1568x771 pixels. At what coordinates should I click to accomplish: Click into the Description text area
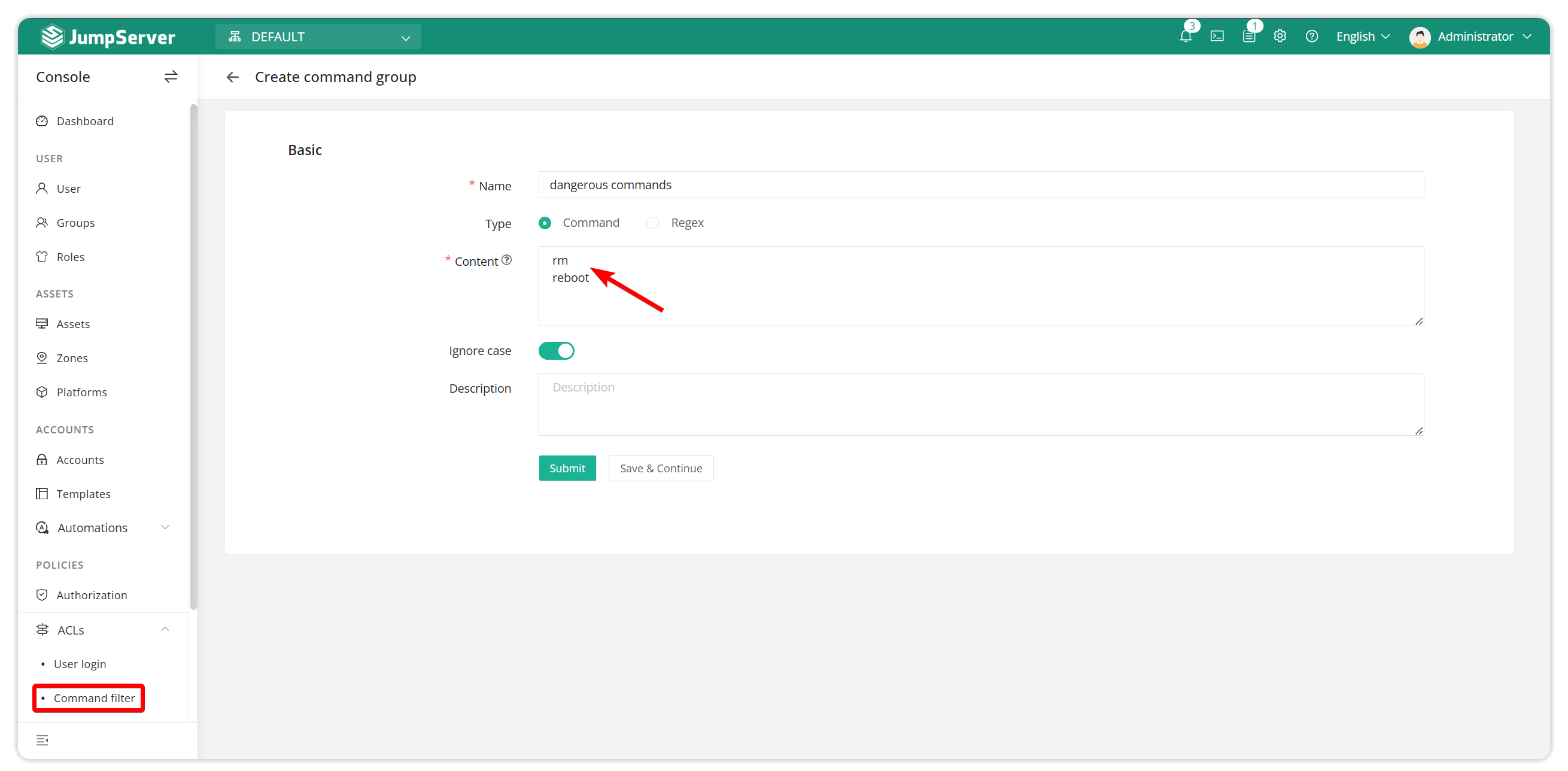tap(981, 405)
